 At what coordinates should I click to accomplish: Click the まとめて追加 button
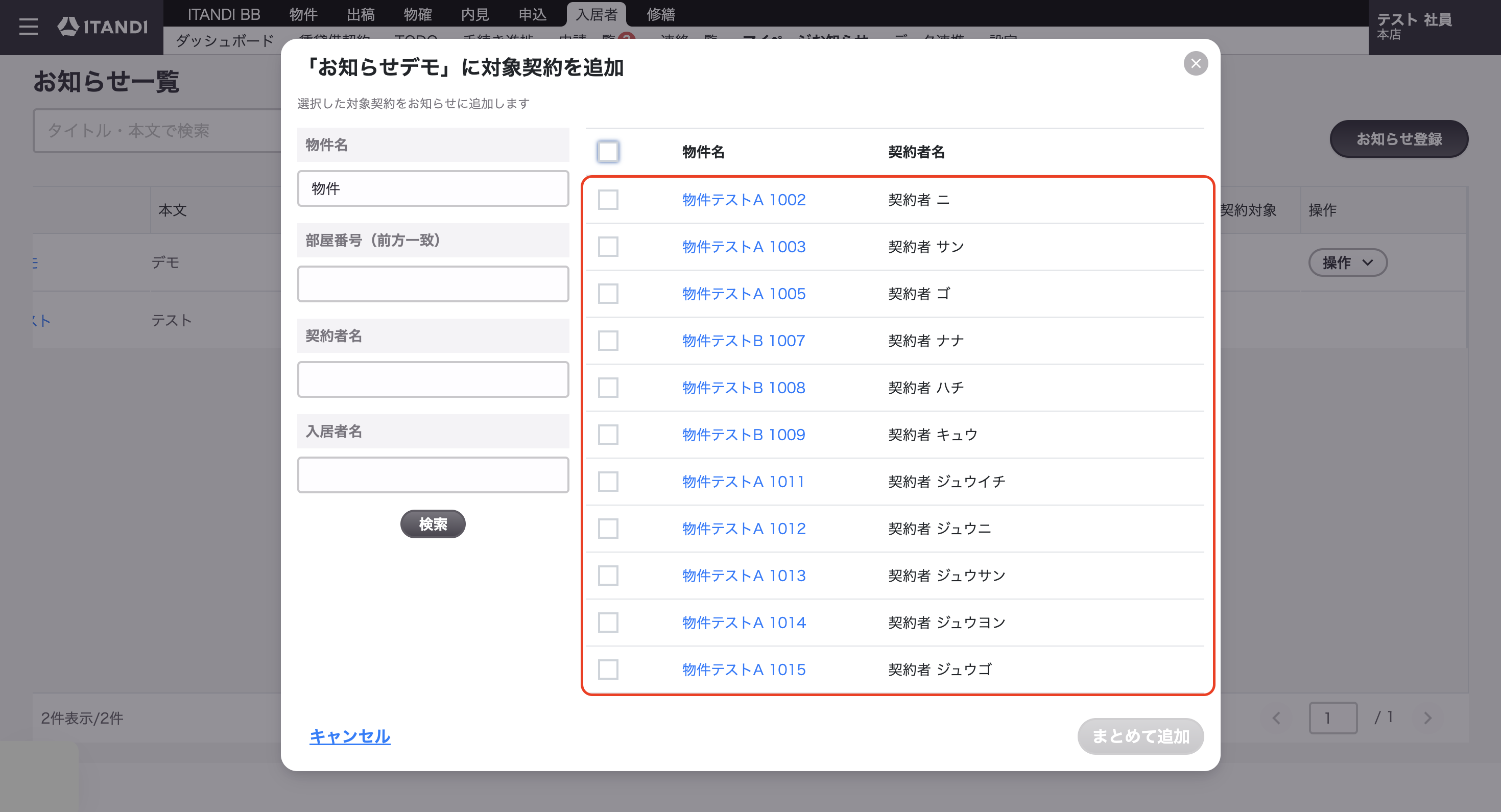pyautogui.click(x=1140, y=736)
